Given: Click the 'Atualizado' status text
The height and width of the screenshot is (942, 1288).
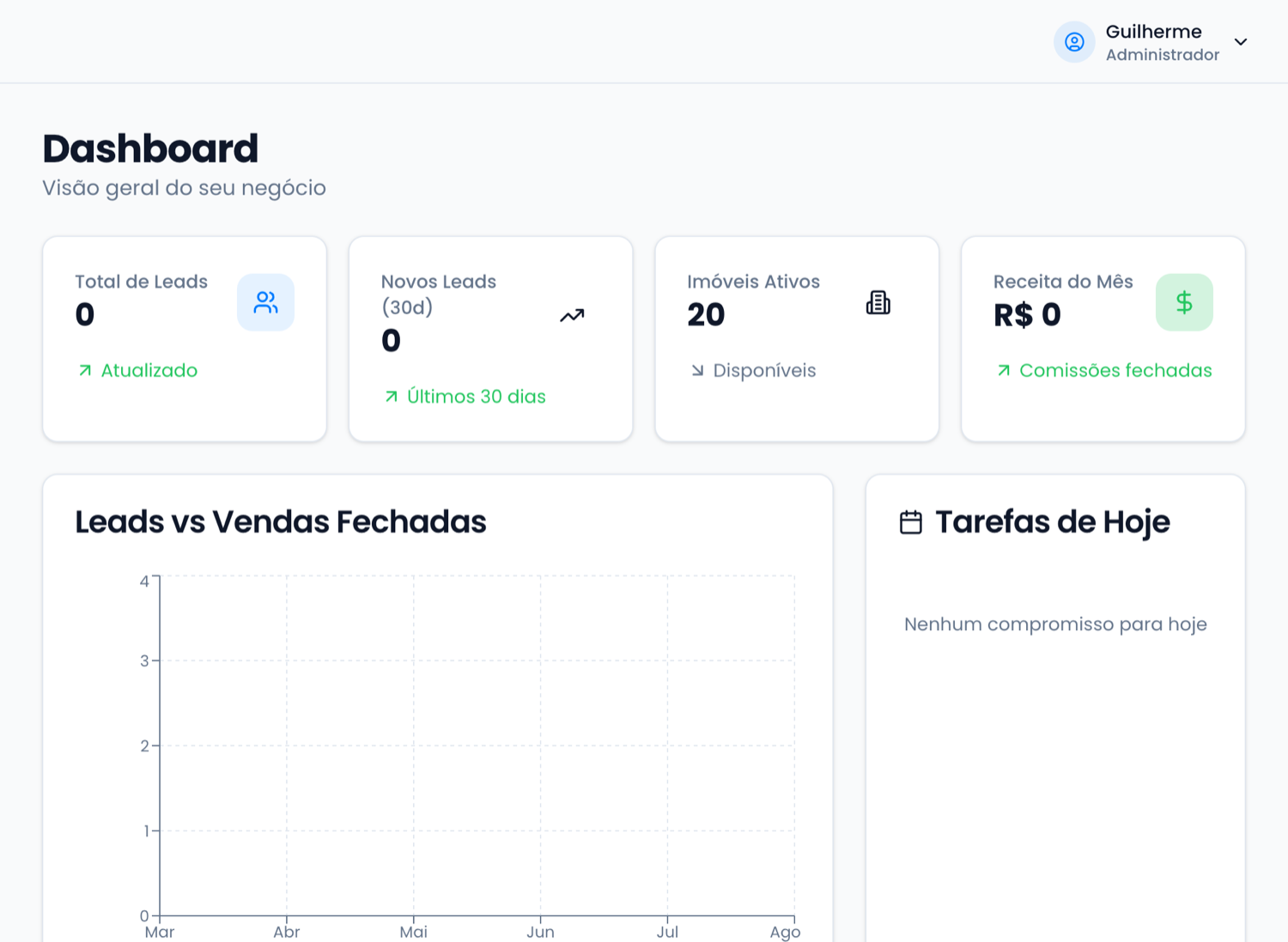Looking at the screenshot, I should pos(149,371).
